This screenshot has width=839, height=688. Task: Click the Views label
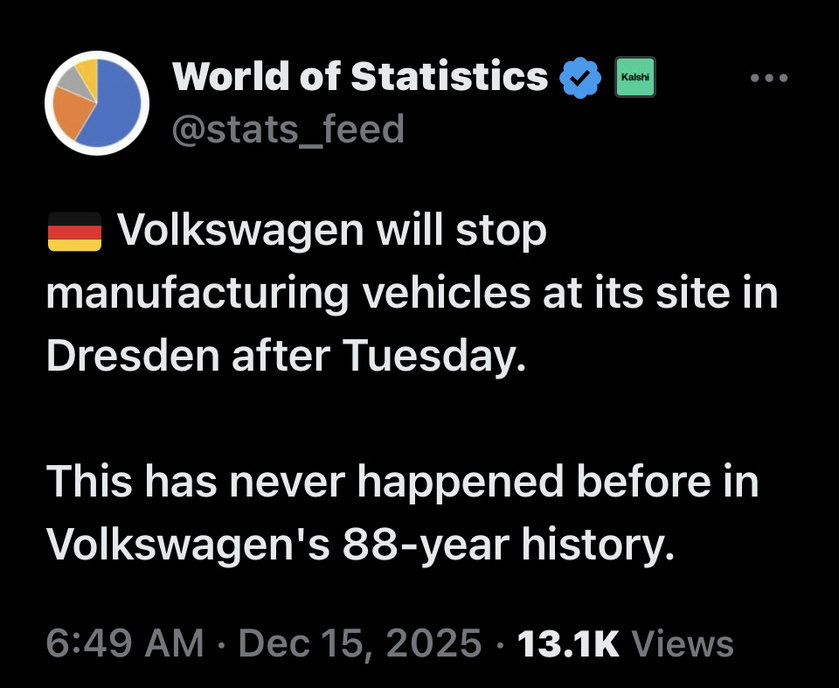point(684,643)
